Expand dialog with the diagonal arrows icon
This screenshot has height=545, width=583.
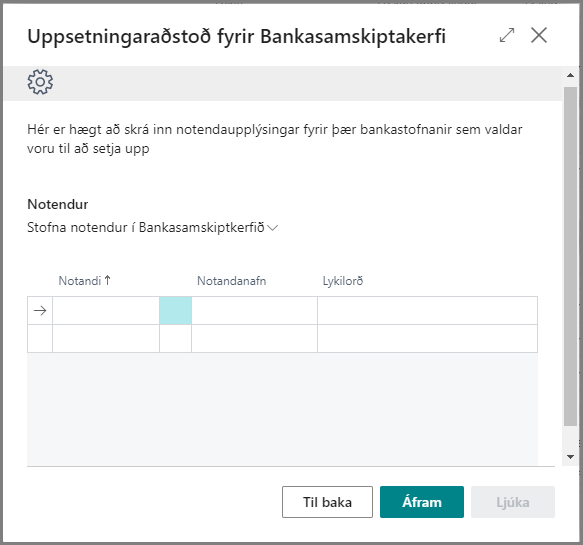tap(507, 35)
